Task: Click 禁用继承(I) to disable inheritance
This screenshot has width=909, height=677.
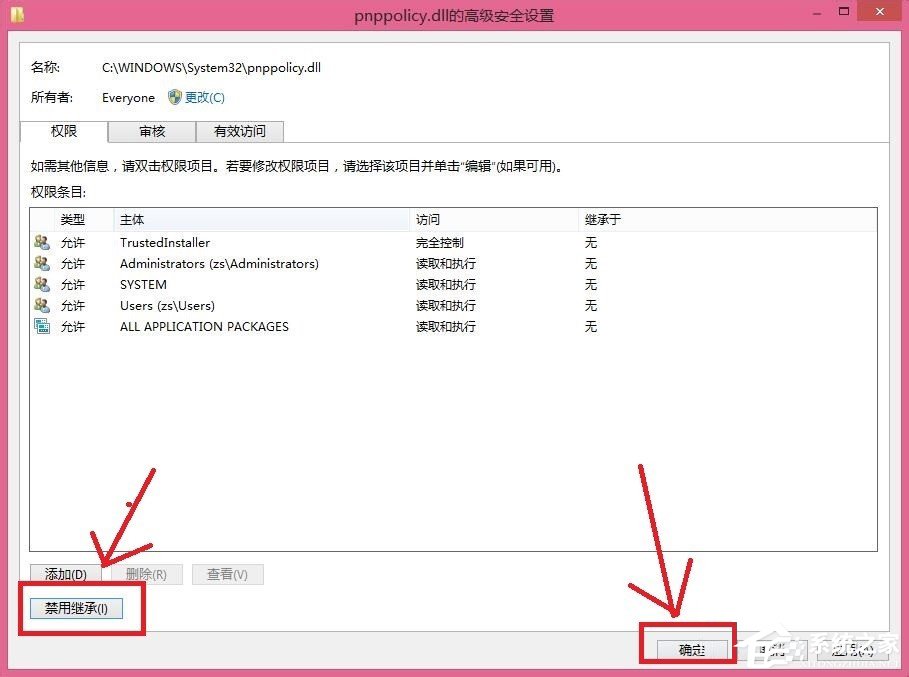Action: [x=75, y=608]
